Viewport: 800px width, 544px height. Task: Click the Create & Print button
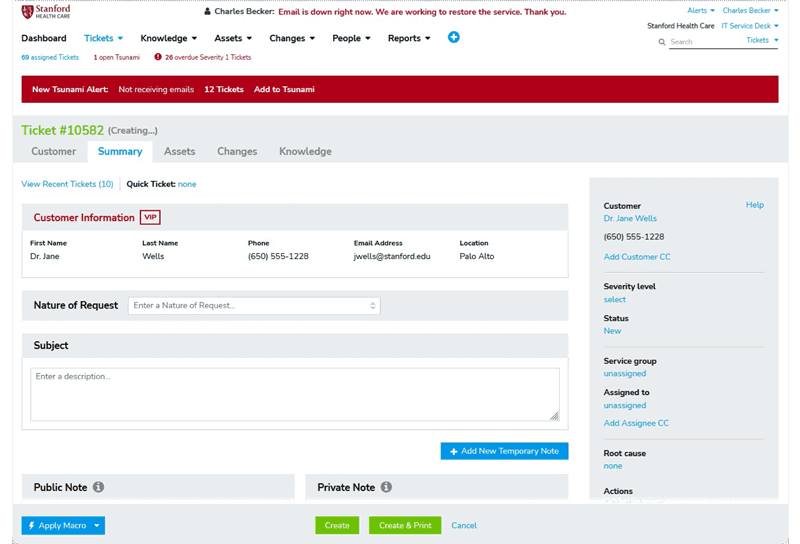[405, 525]
